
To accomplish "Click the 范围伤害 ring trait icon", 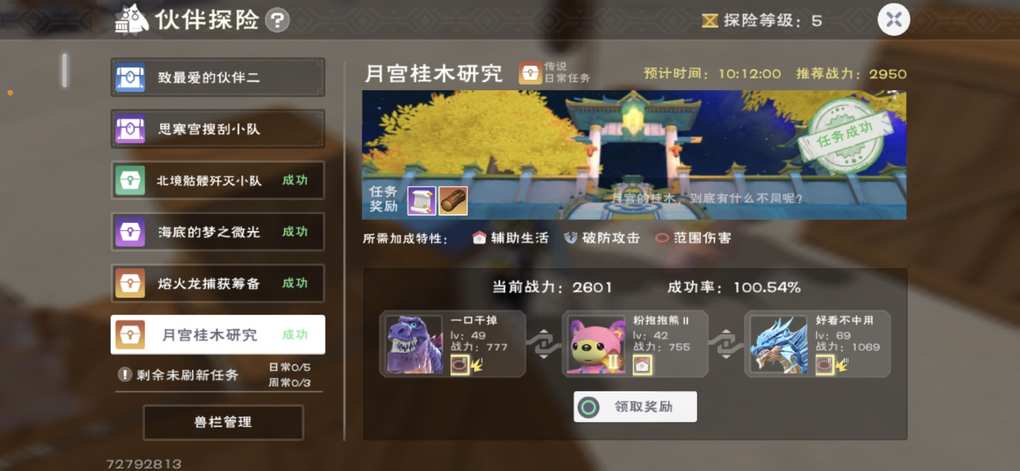I will (x=662, y=238).
